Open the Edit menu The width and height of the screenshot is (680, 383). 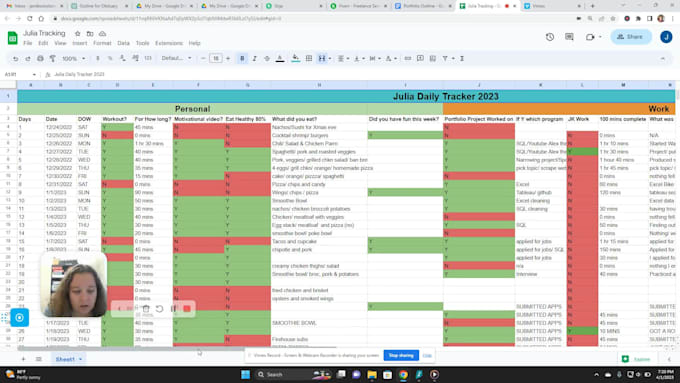(43, 43)
